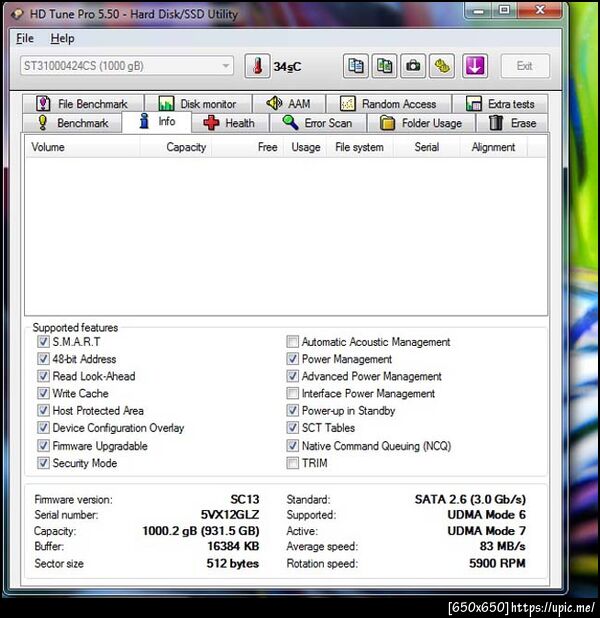This screenshot has height=618, width=600.
Task: Toggle Host Protected Area checkbox
Action: point(43,411)
